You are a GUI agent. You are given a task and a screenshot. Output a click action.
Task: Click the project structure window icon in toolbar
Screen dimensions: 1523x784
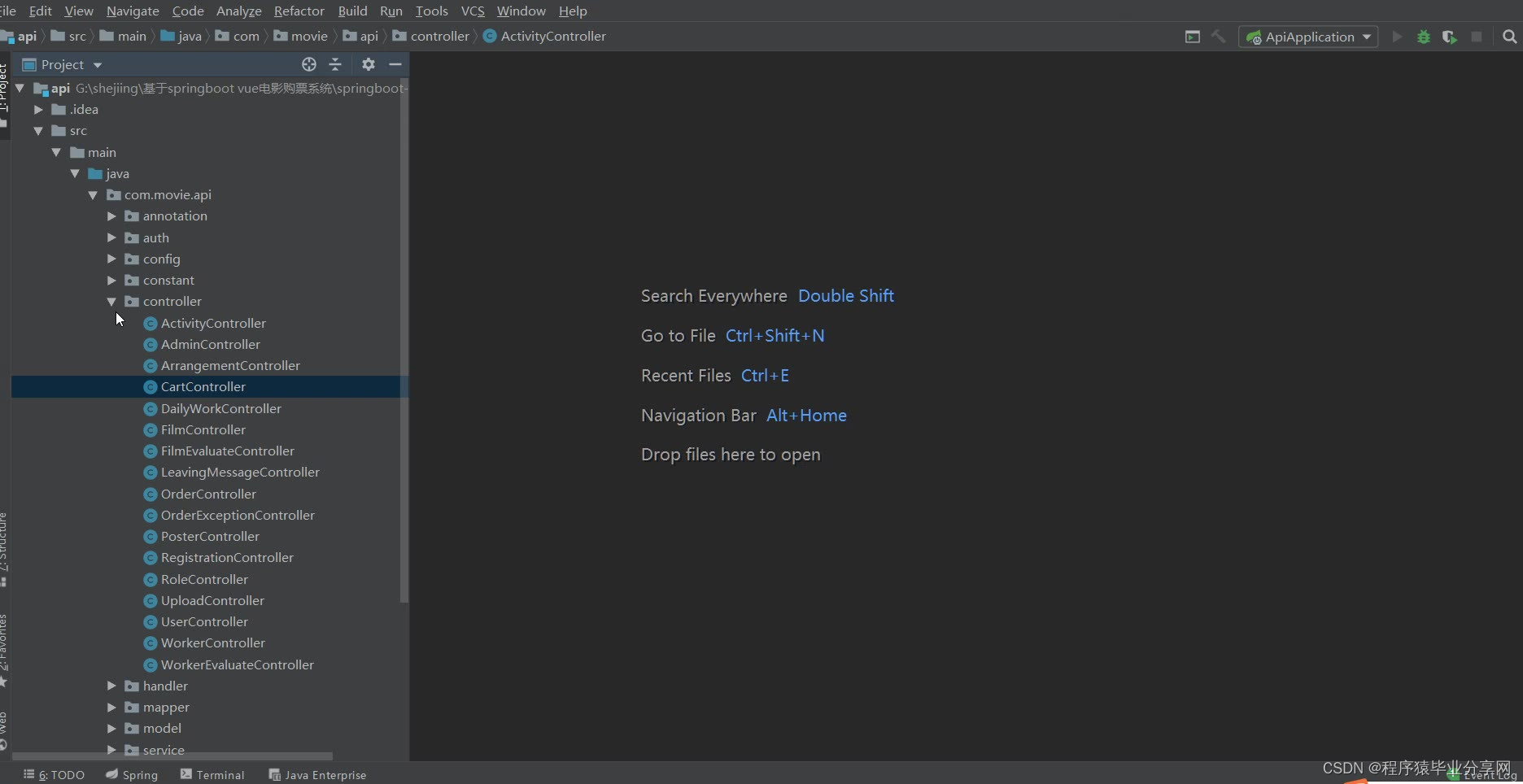click(1193, 37)
